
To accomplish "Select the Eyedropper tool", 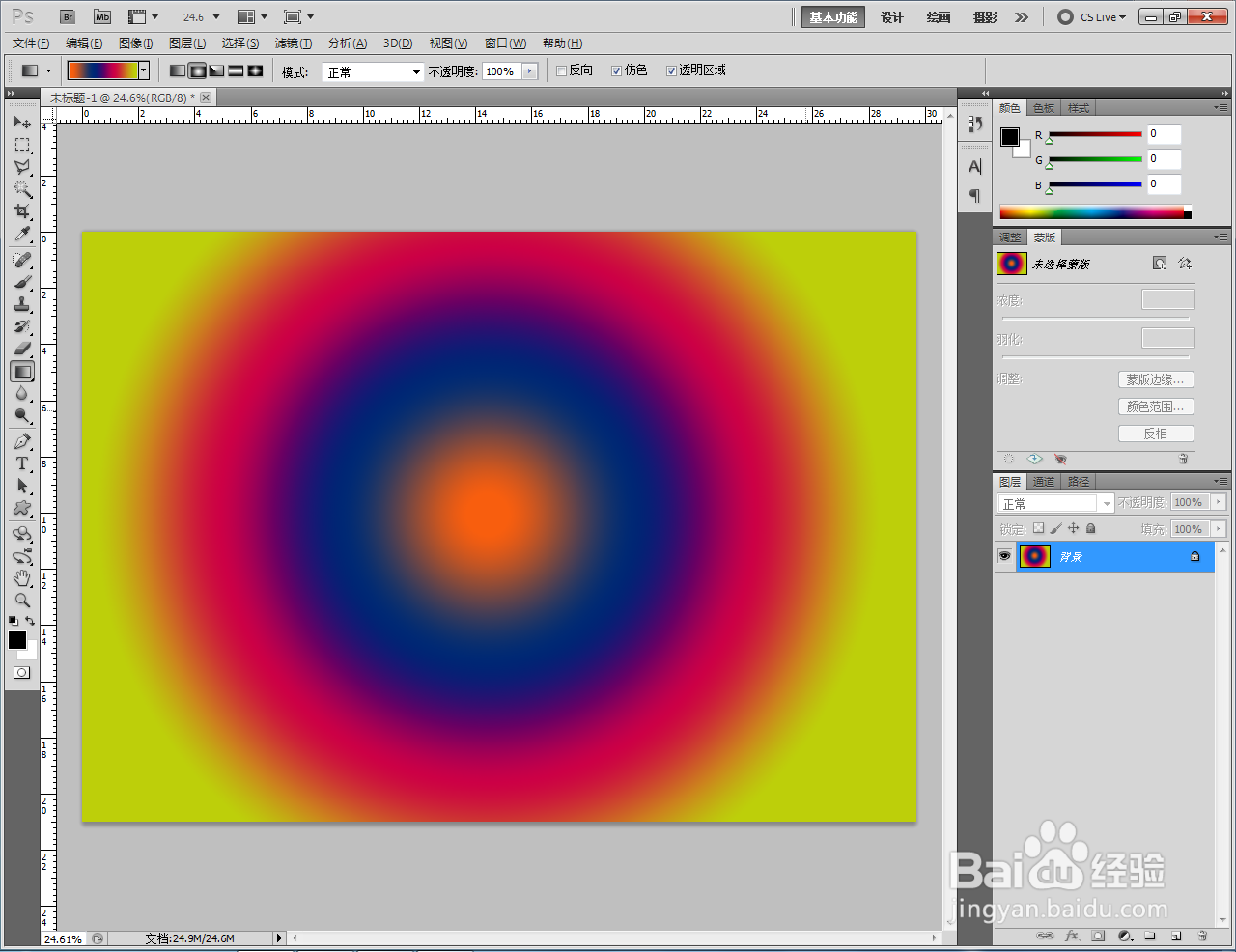I will (x=22, y=234).
